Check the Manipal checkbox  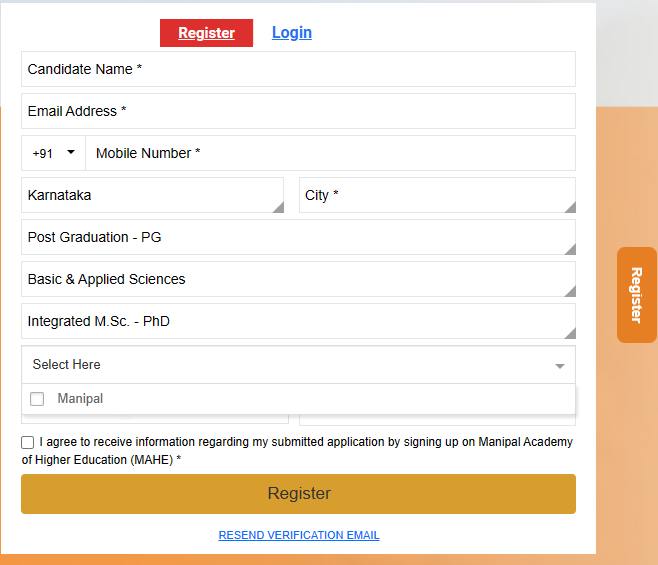pyautogui.click(x=37, y=399)
